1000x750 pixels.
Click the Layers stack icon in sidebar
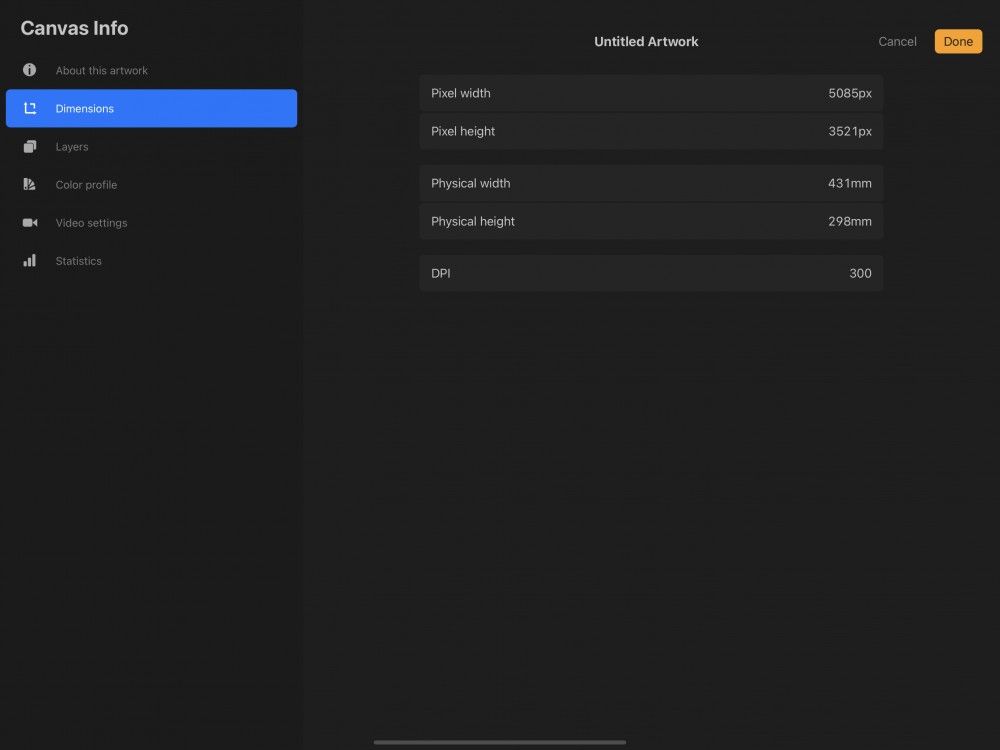coord(30,146)
